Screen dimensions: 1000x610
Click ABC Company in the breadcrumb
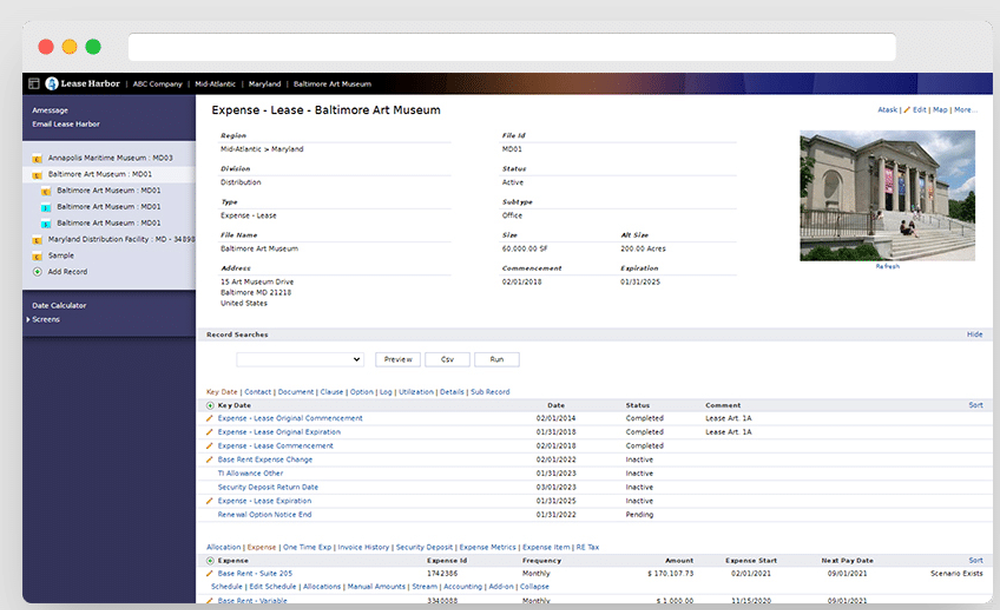[158, 84]
